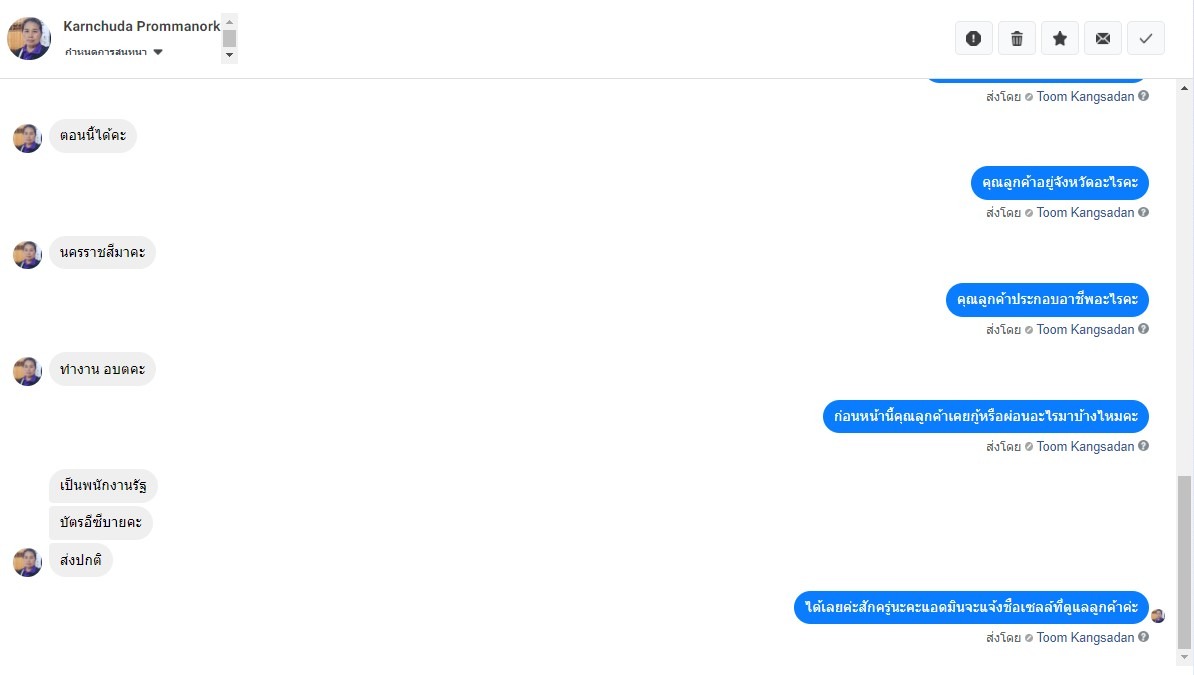Image resolution: width=1194 pixels, height=675 pixels.
Task: Click sender avatar next to ตอนนี้ได้คะ message
Action: 27,139
